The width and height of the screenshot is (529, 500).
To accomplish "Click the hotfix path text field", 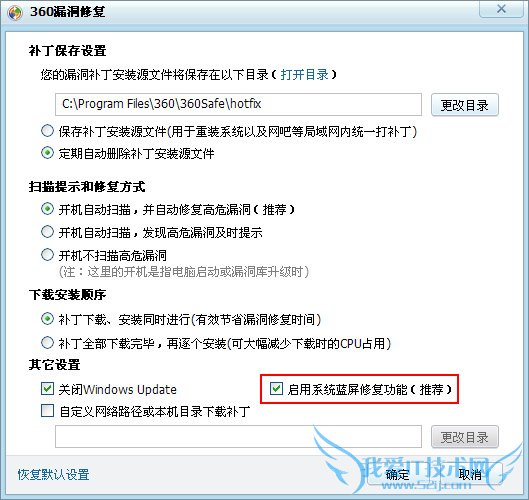I will (x=238, y=104).
